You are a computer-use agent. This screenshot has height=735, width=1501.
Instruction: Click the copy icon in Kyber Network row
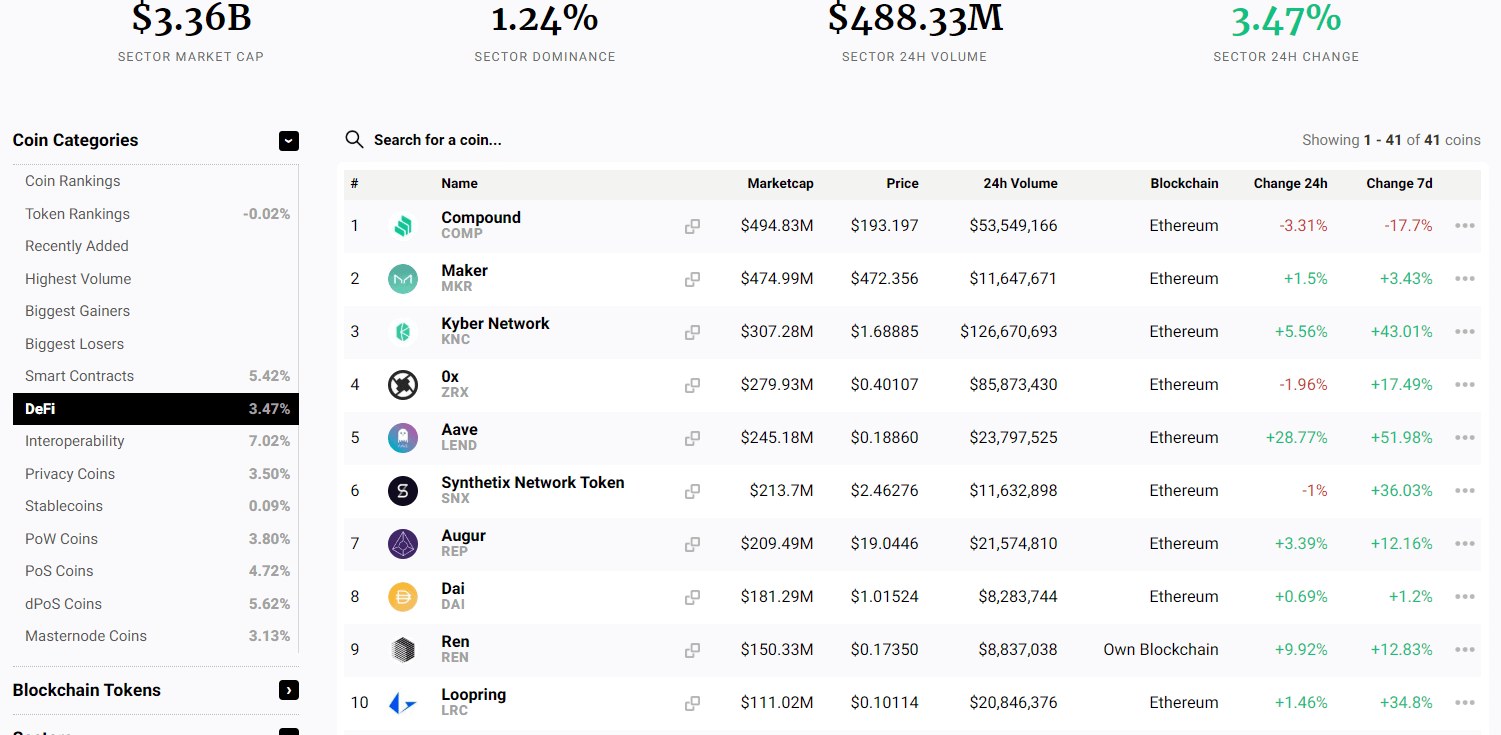coord(692,332)
